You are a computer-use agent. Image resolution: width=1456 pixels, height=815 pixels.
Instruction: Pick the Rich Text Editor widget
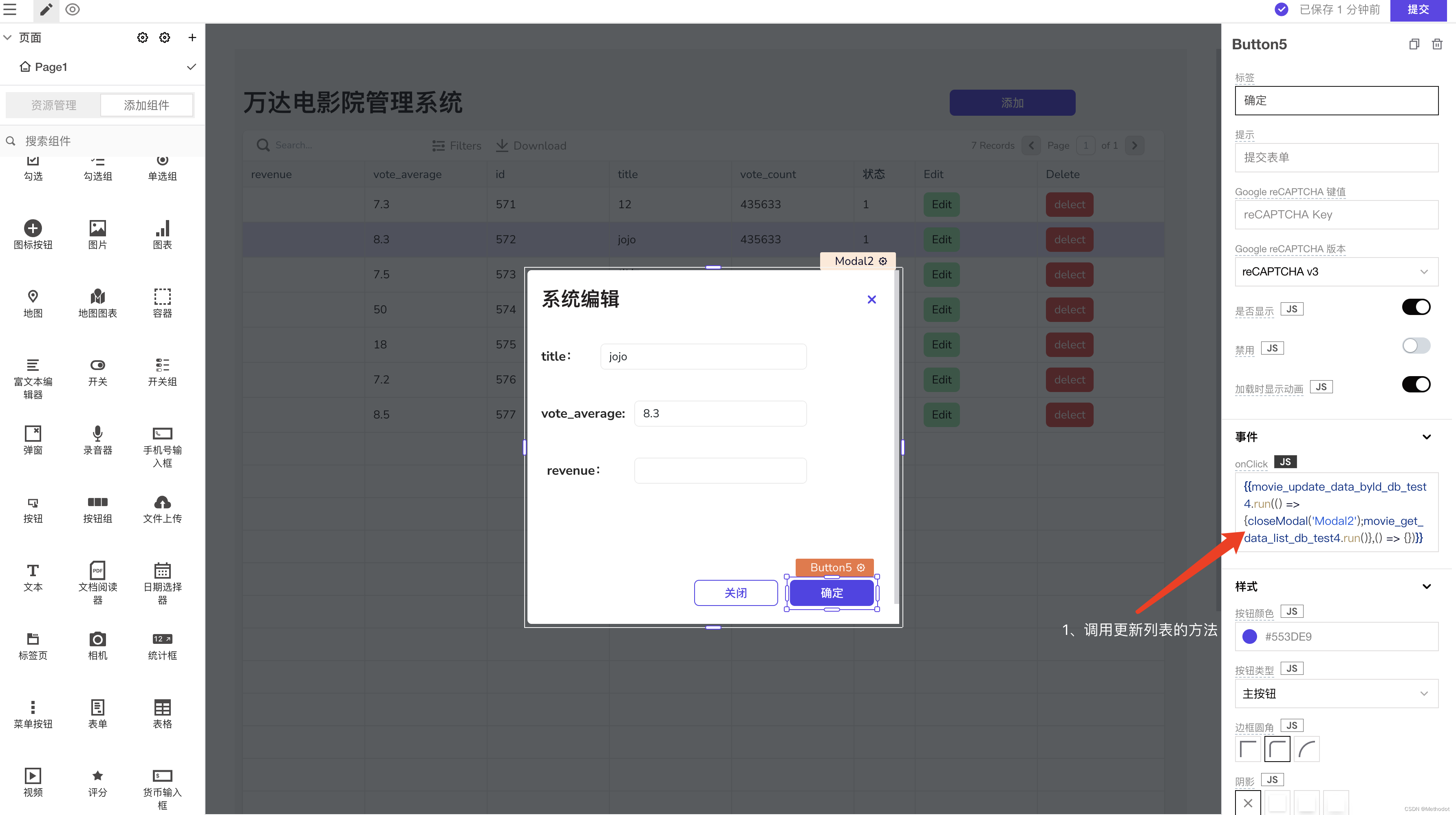point(33,365)
